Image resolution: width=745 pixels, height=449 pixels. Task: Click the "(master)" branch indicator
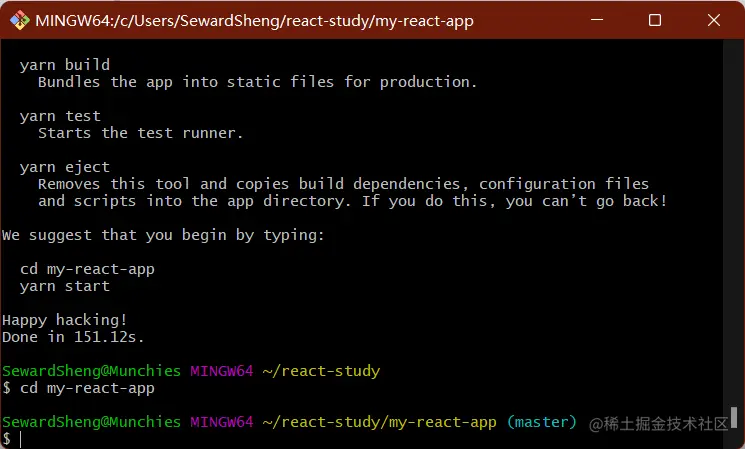(542, 422)
